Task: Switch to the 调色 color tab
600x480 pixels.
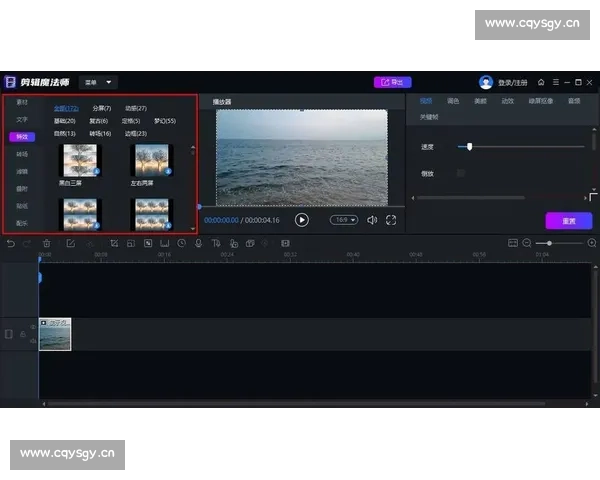Action: click(453, 101)
